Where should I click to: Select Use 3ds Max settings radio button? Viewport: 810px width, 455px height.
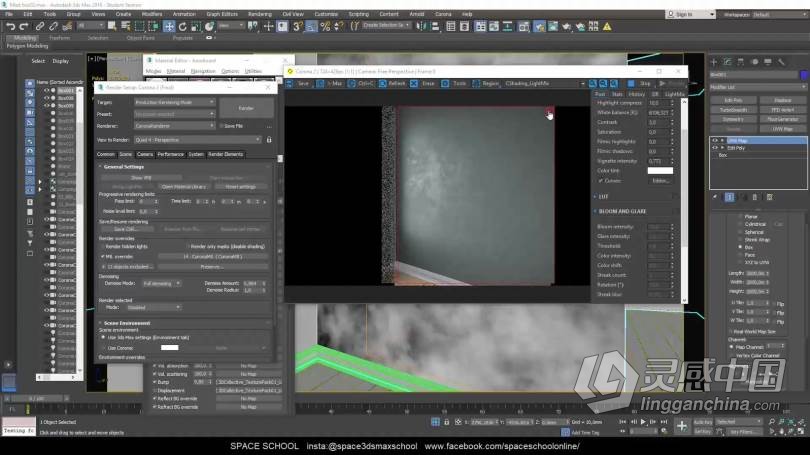coord(103,337)
